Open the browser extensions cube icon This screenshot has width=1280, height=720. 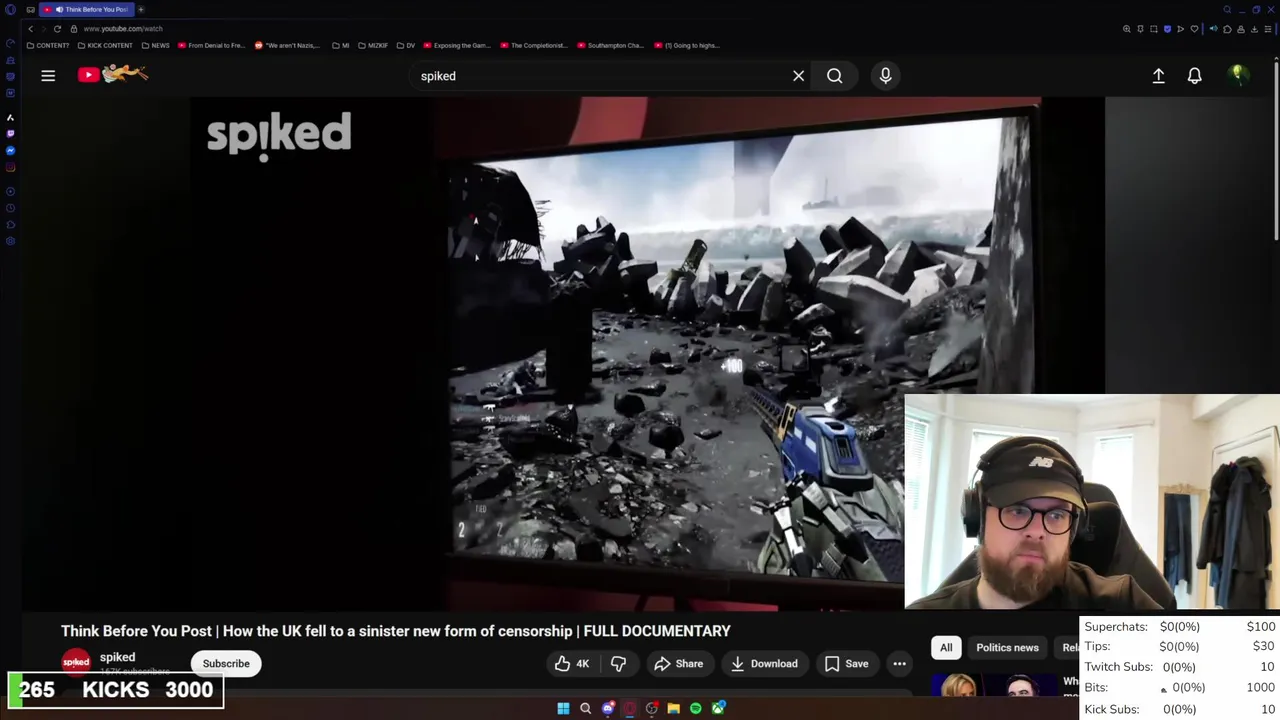tap(1227, 29)
